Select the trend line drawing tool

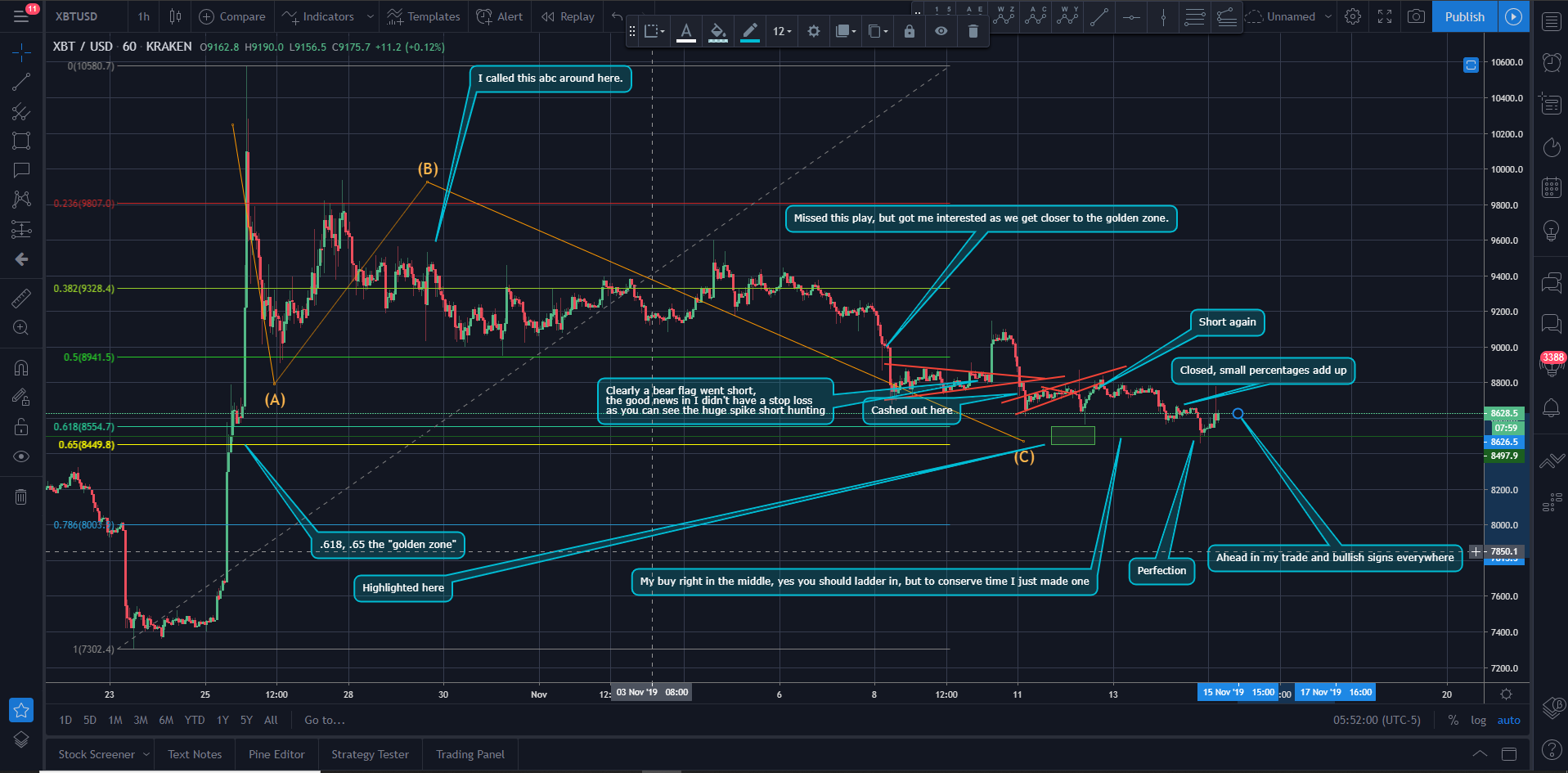[x=21, y=82]
